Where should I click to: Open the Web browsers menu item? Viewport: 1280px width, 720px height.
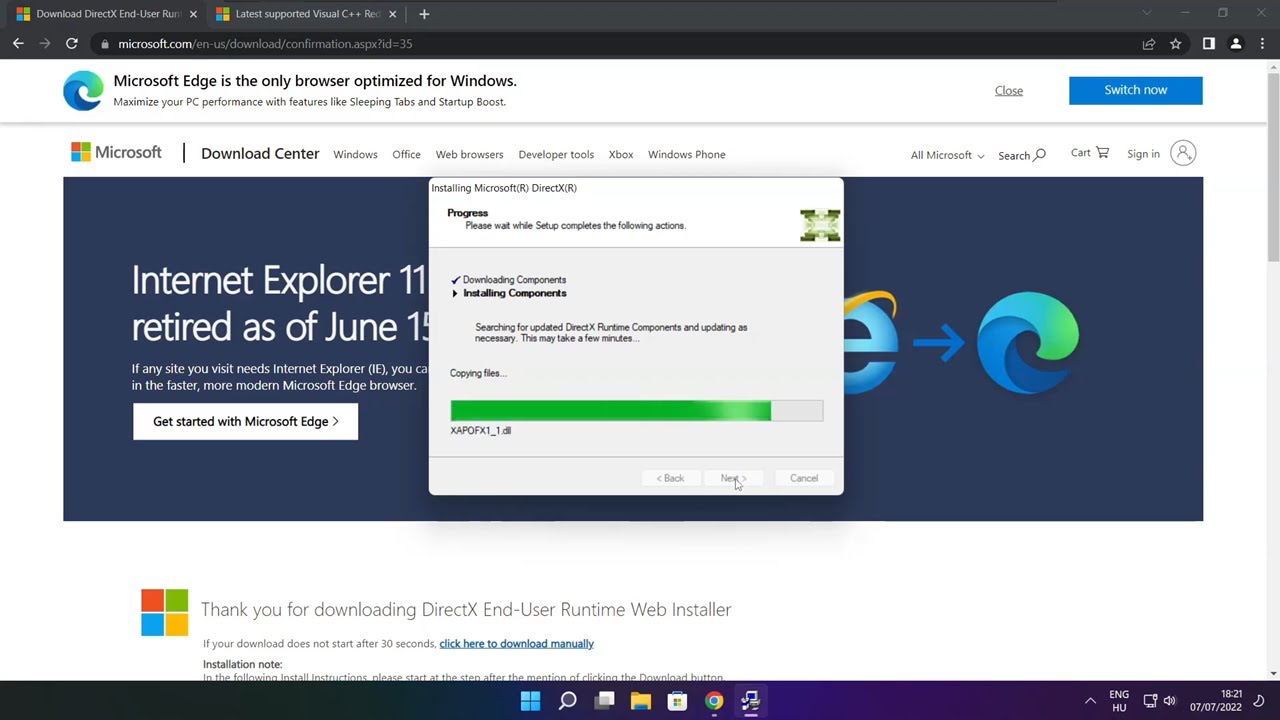click(469, 155)
